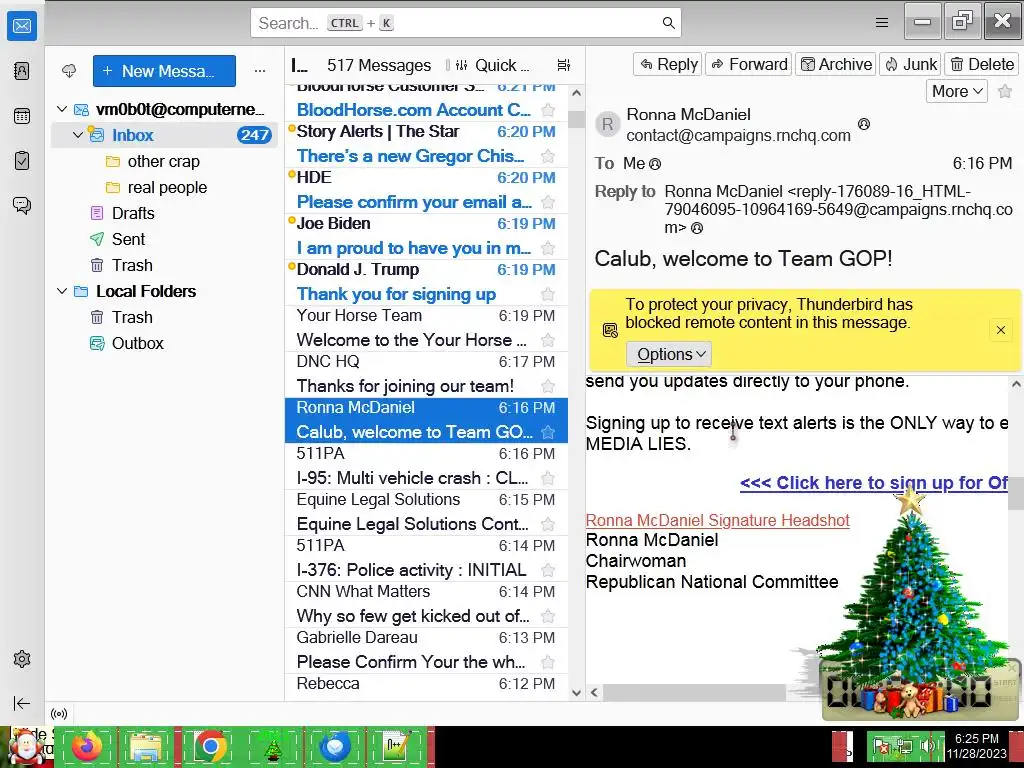This screenshot has width=1024, height=768.
Task: Star "Thank you for signing up" message
Action: click(548, 294)
